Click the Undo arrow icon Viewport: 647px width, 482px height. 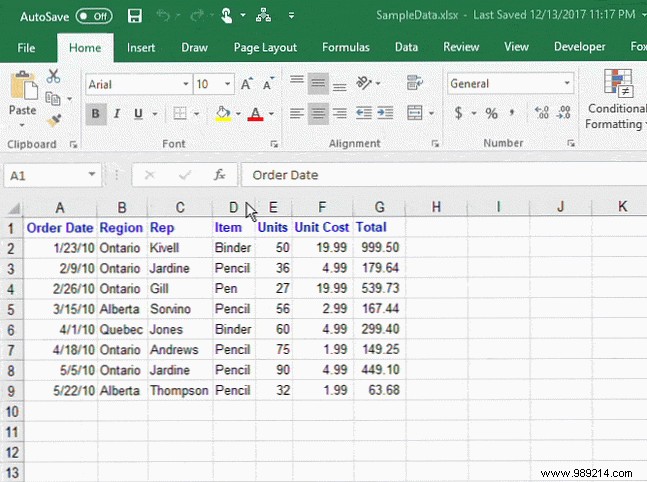[x=163, y=16]
